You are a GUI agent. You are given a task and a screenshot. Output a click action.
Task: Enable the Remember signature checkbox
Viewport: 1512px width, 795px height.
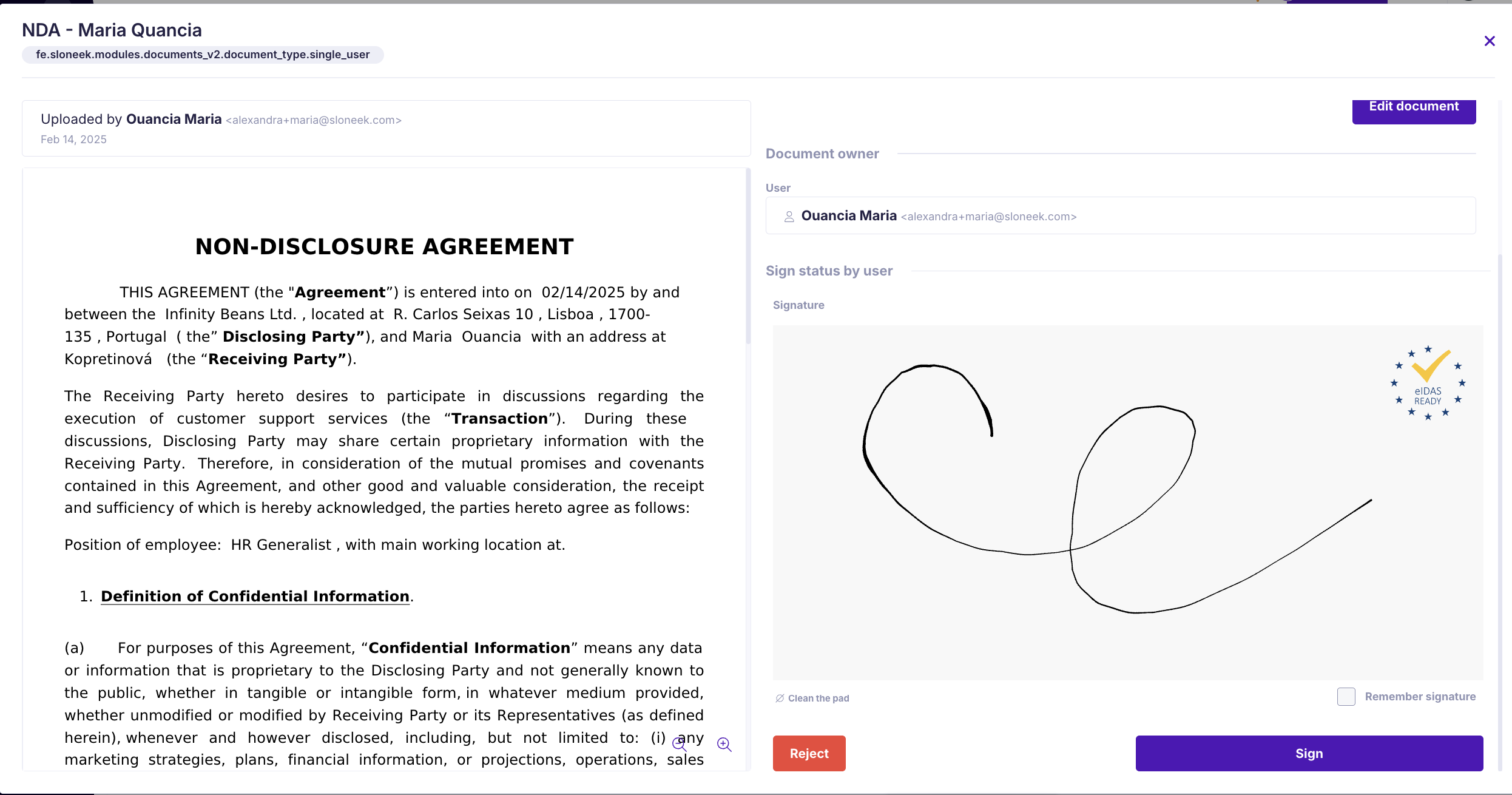pos(1346,697)
